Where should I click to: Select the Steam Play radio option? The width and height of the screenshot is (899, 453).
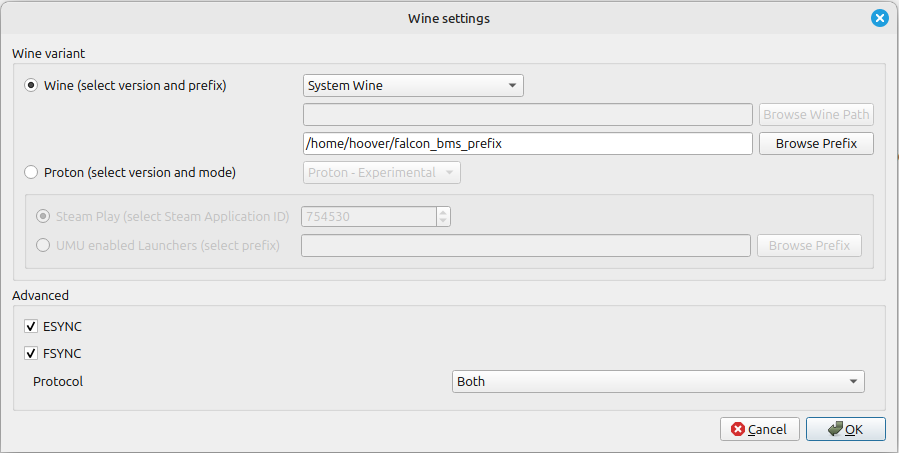coord(43,216)
